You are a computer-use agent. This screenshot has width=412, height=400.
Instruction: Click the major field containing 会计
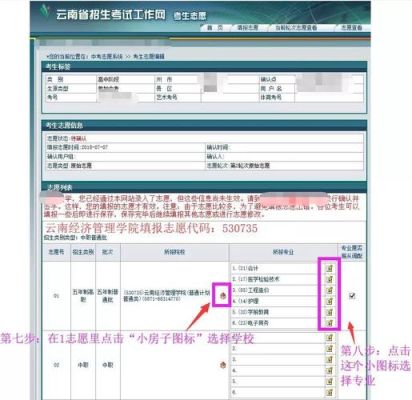pyautogui.click(x=277, y=268)
